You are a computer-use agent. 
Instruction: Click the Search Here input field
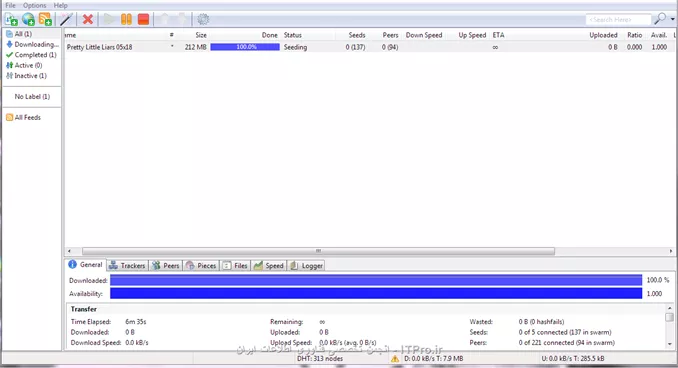tap(619, 19)
